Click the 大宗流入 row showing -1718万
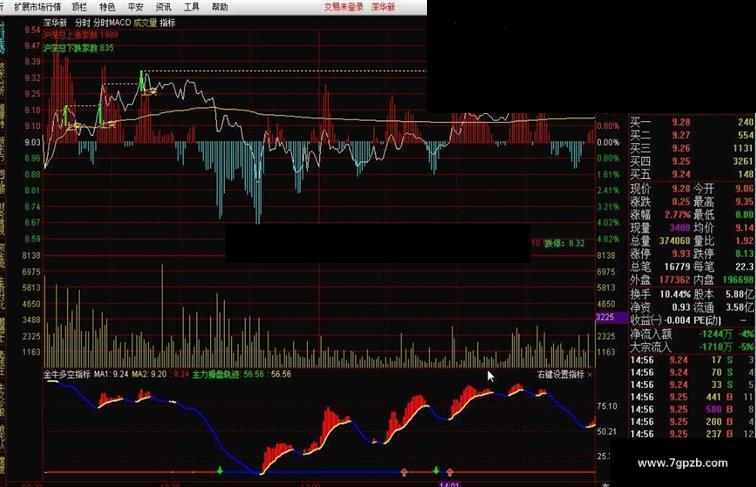This screenshot has height=487, width=756. point(692,347)
